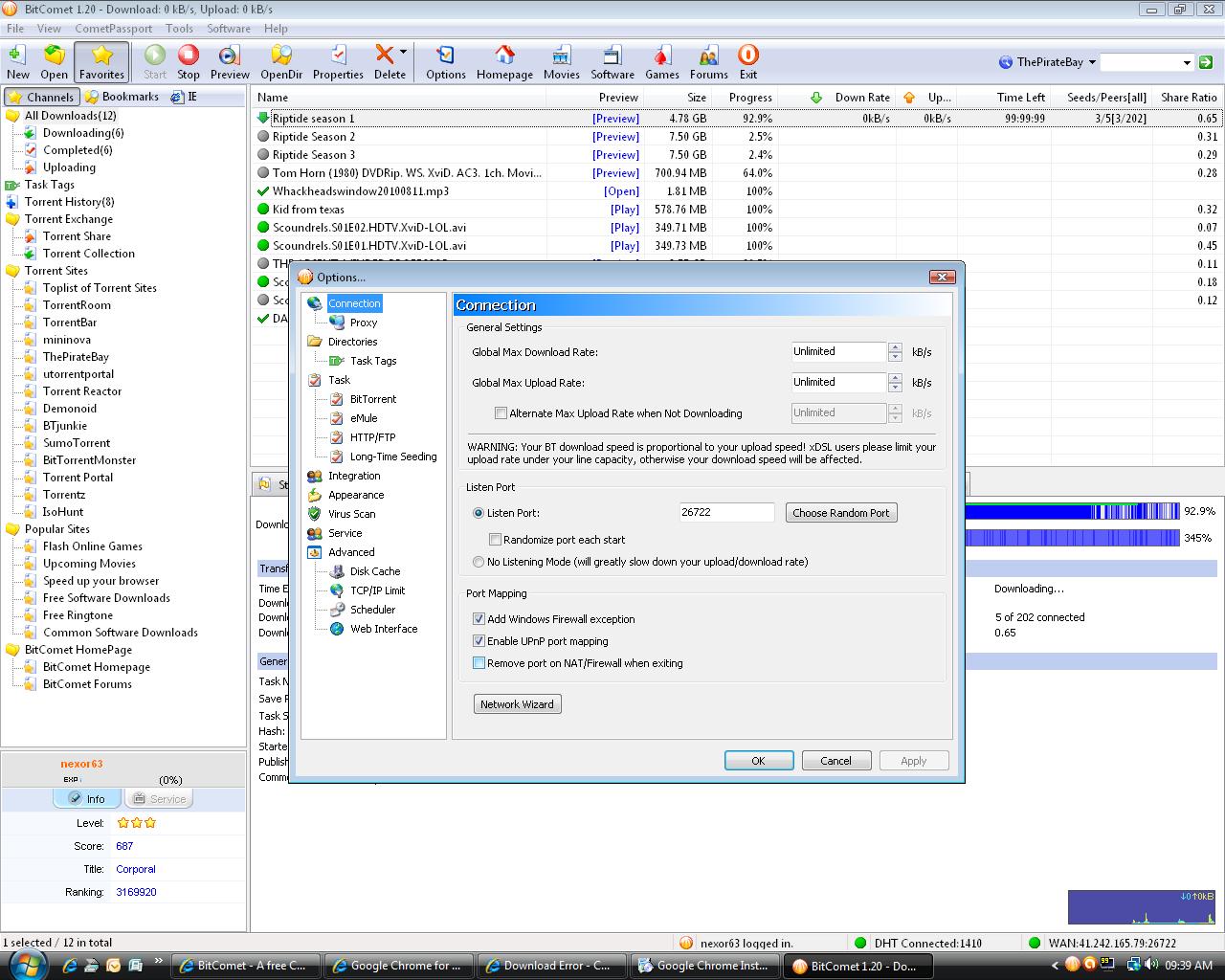Open the Options toolbar icon
This screenshot has height=980, width=1225.
click(446, 62)
